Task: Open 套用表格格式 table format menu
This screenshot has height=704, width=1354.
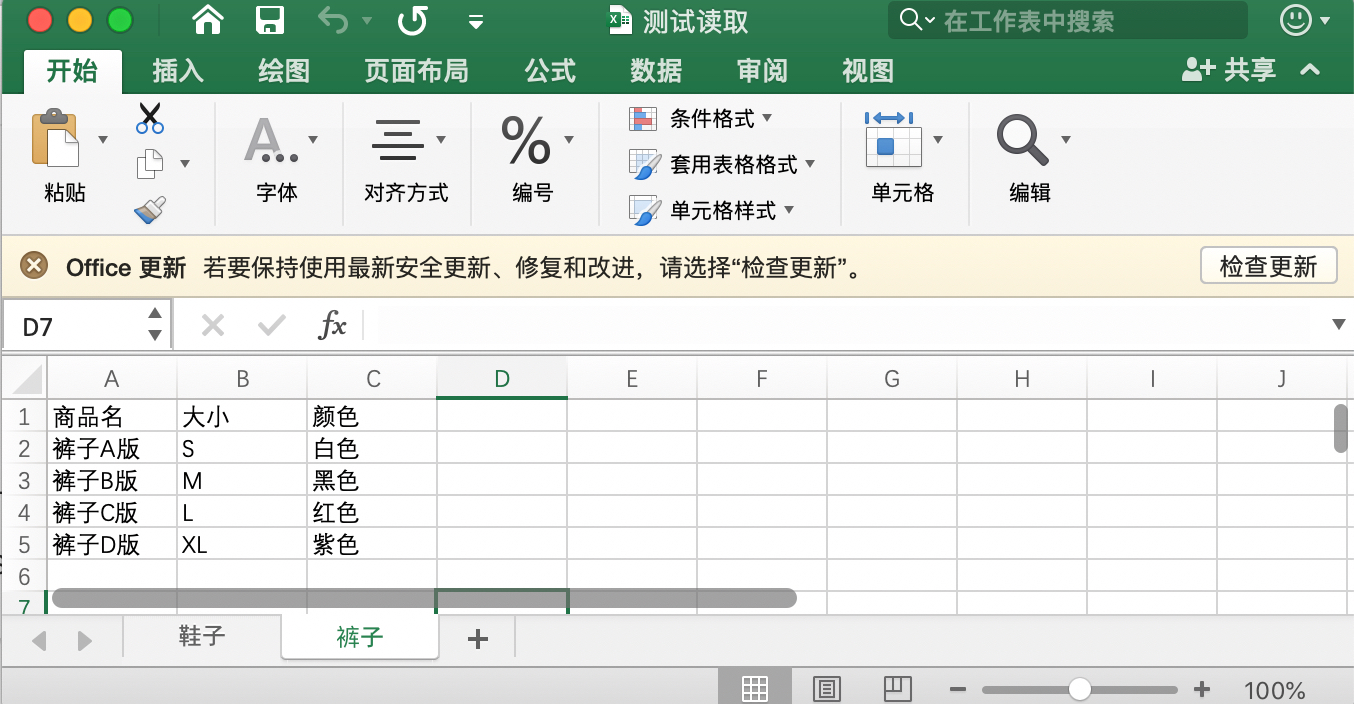Action: point(722,164)
